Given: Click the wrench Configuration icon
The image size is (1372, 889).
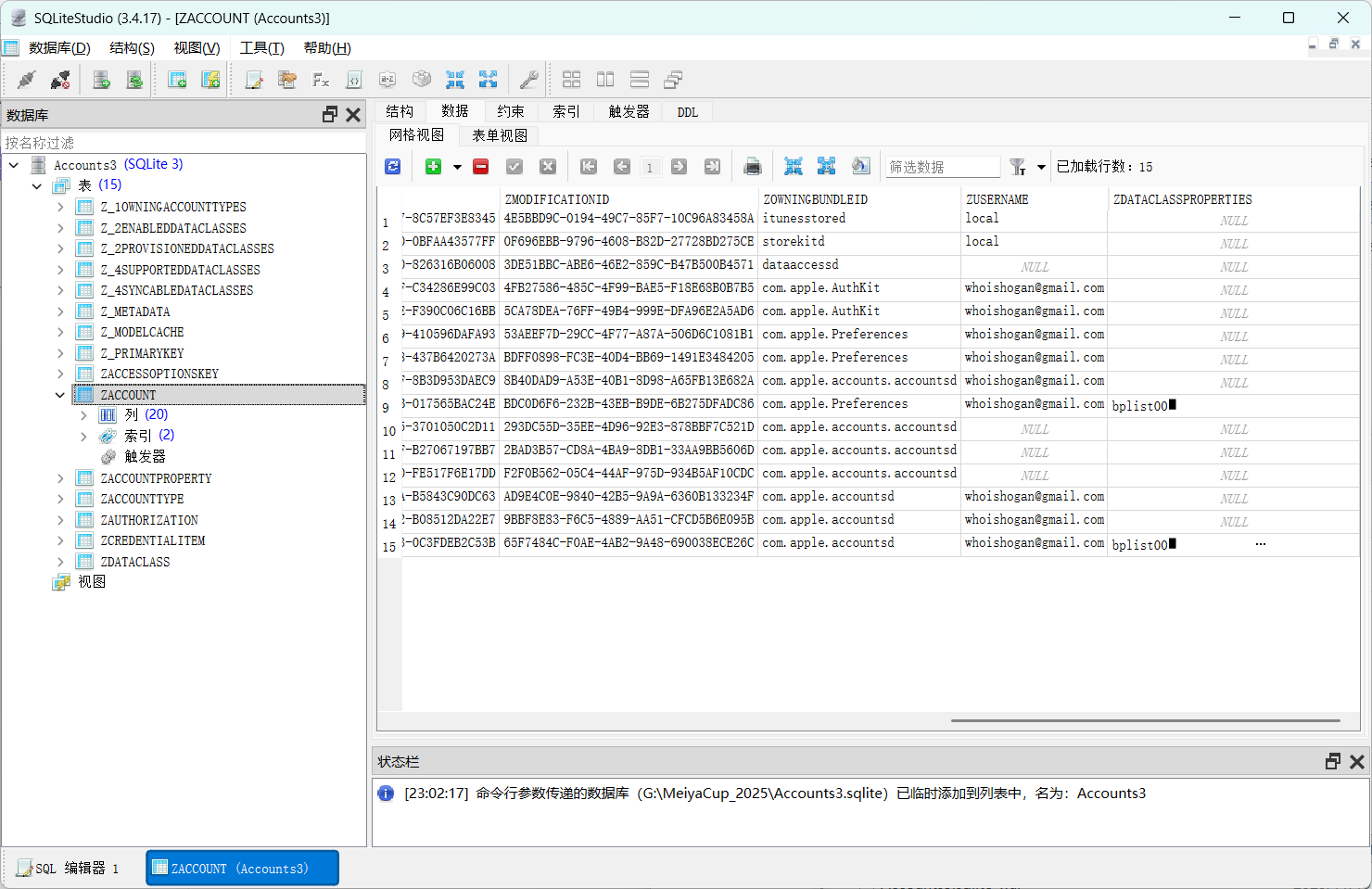Looking at the screenshot, I should coord(528,80).
